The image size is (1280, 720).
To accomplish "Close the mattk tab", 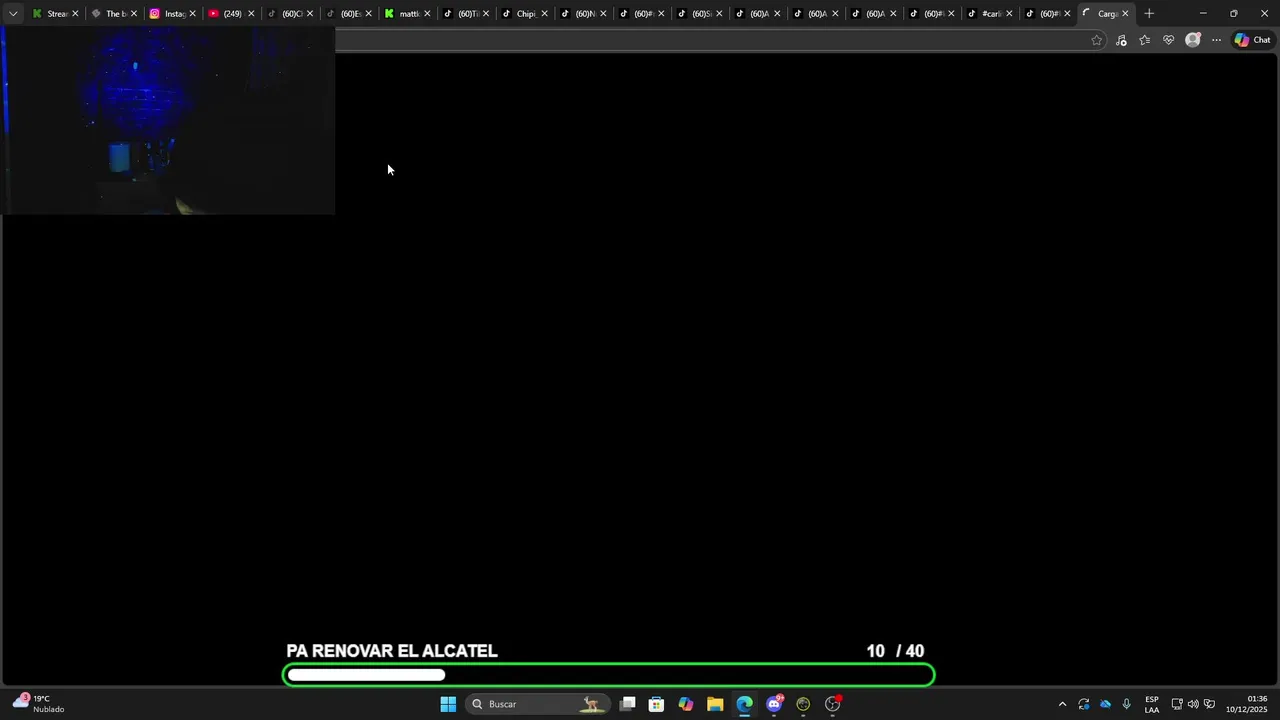I will [427, 14].
